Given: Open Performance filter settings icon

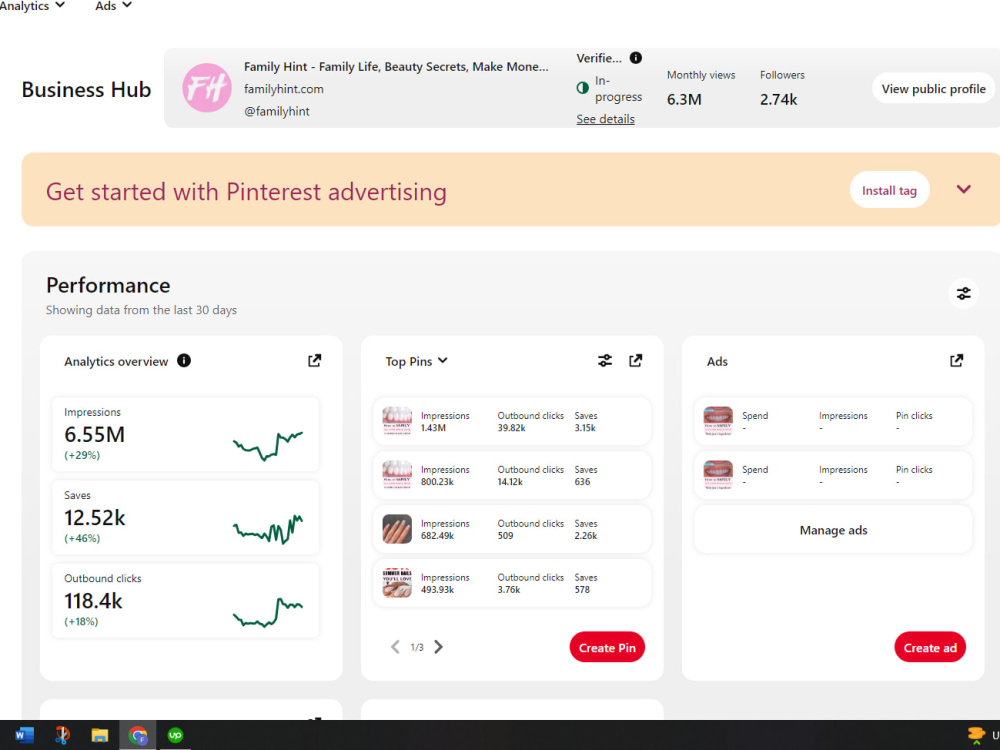Looking at the screenshot, I should (963, 293).
